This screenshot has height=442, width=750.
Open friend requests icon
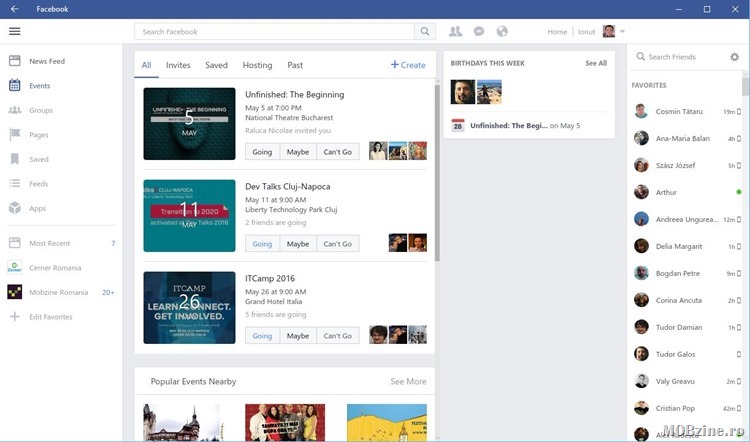tap(455, 32)
